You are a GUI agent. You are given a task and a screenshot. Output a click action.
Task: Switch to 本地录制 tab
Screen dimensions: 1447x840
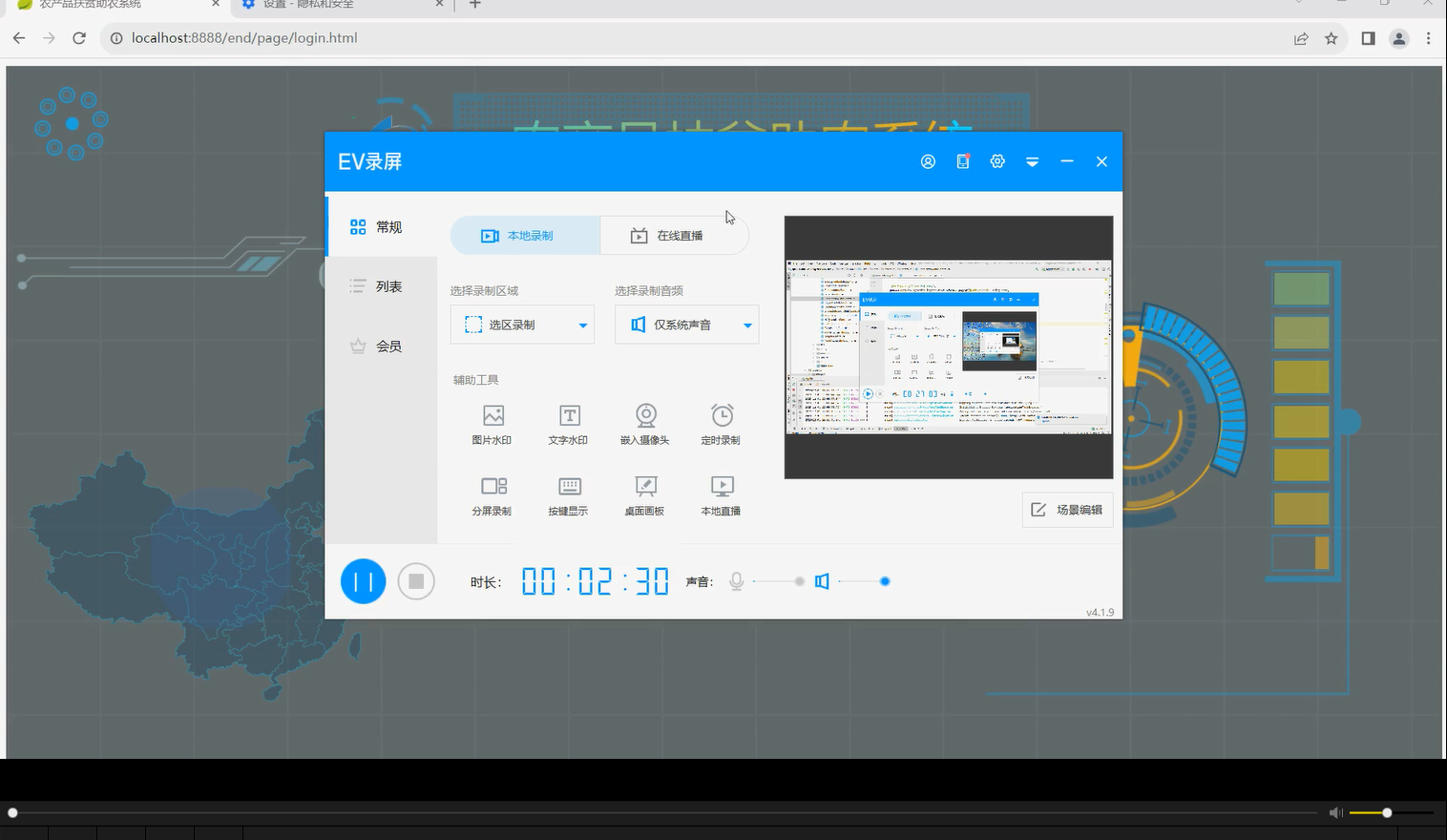525,236
